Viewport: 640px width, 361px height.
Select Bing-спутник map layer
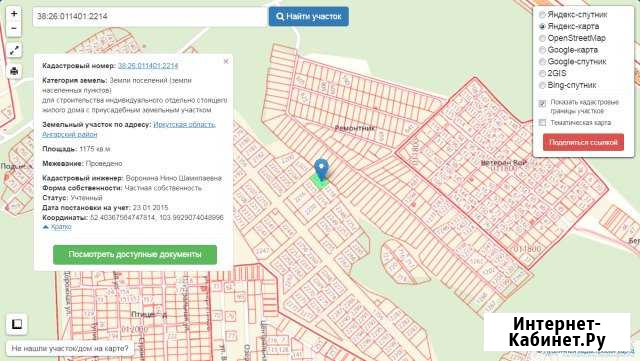pos(542,85)
